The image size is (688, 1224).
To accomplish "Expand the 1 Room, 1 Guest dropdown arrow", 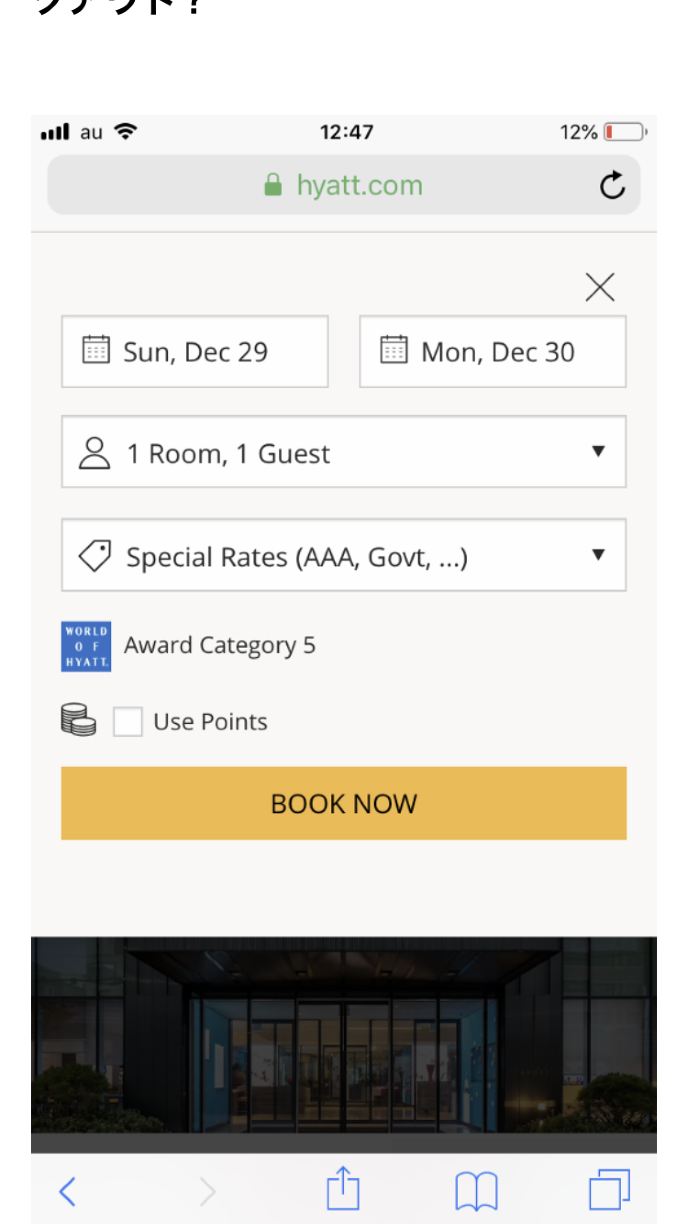I will coord(598,452).
